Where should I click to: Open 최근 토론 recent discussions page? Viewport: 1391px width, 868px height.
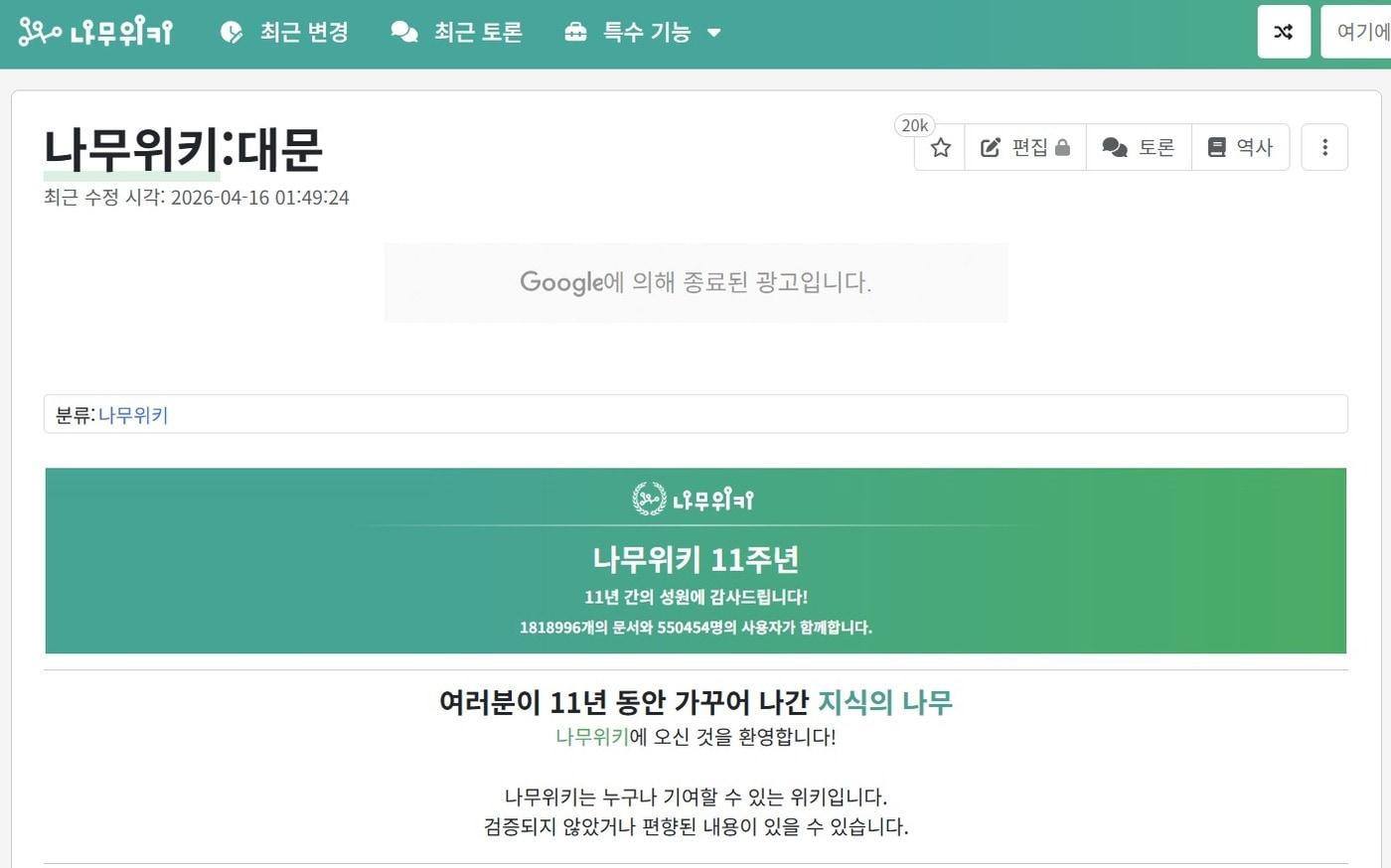(457, 33)
